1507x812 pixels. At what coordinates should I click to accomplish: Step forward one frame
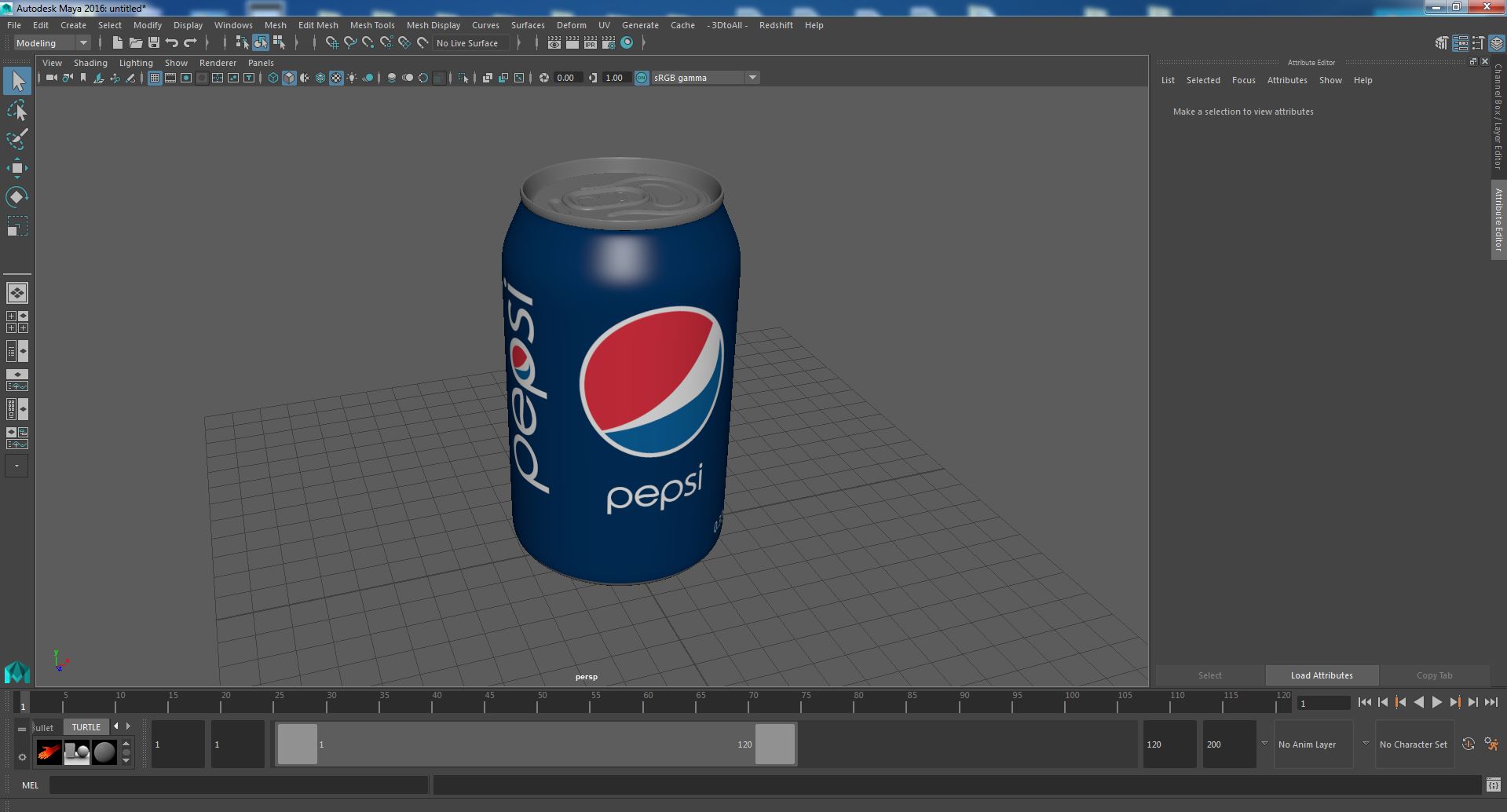pos(1473,703)
